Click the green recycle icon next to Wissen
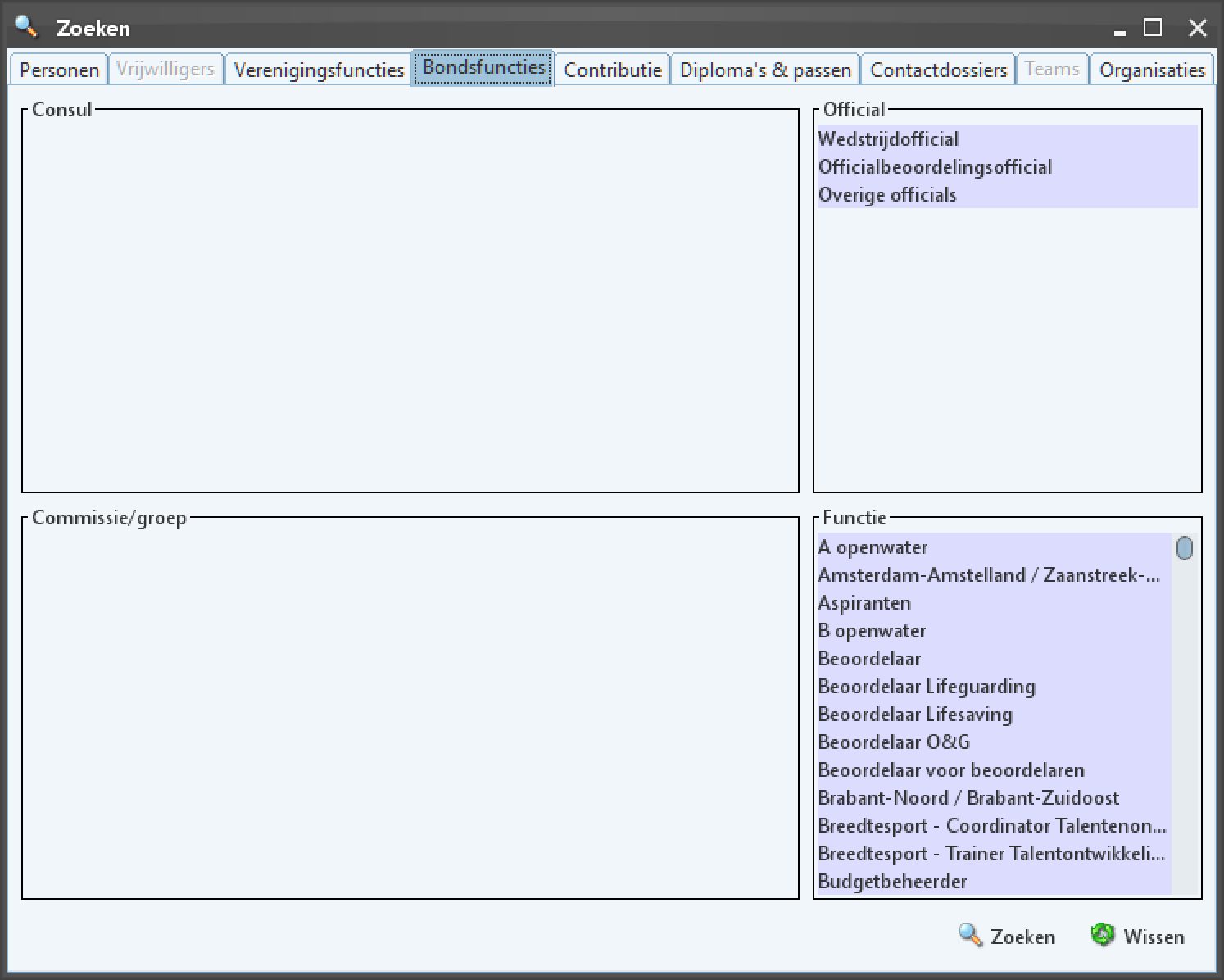Viewport: 1224px width, 980px height. (1103, 934)
